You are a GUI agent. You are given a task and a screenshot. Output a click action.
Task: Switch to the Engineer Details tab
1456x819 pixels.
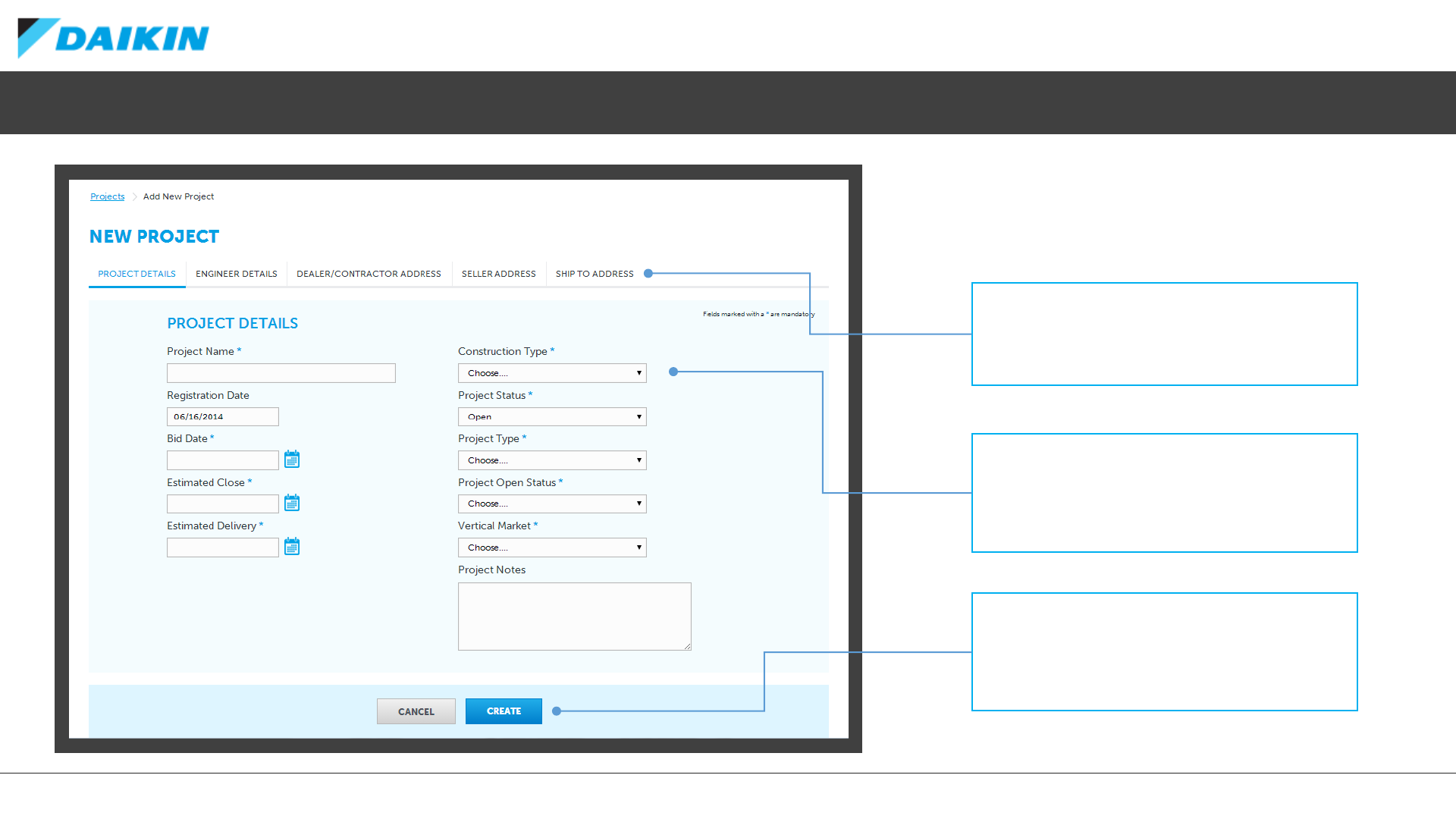[237, 274]
